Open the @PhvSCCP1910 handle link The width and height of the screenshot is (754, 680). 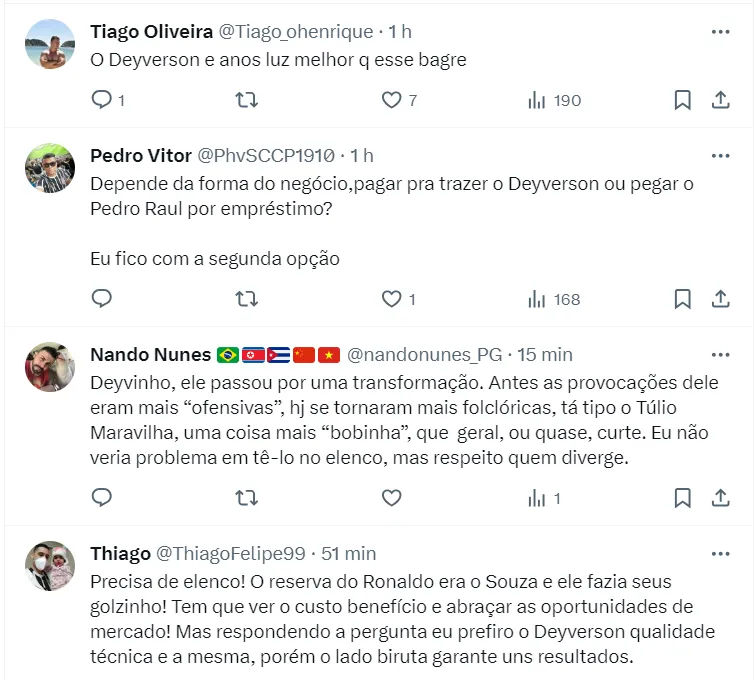(x=267, y=156)
